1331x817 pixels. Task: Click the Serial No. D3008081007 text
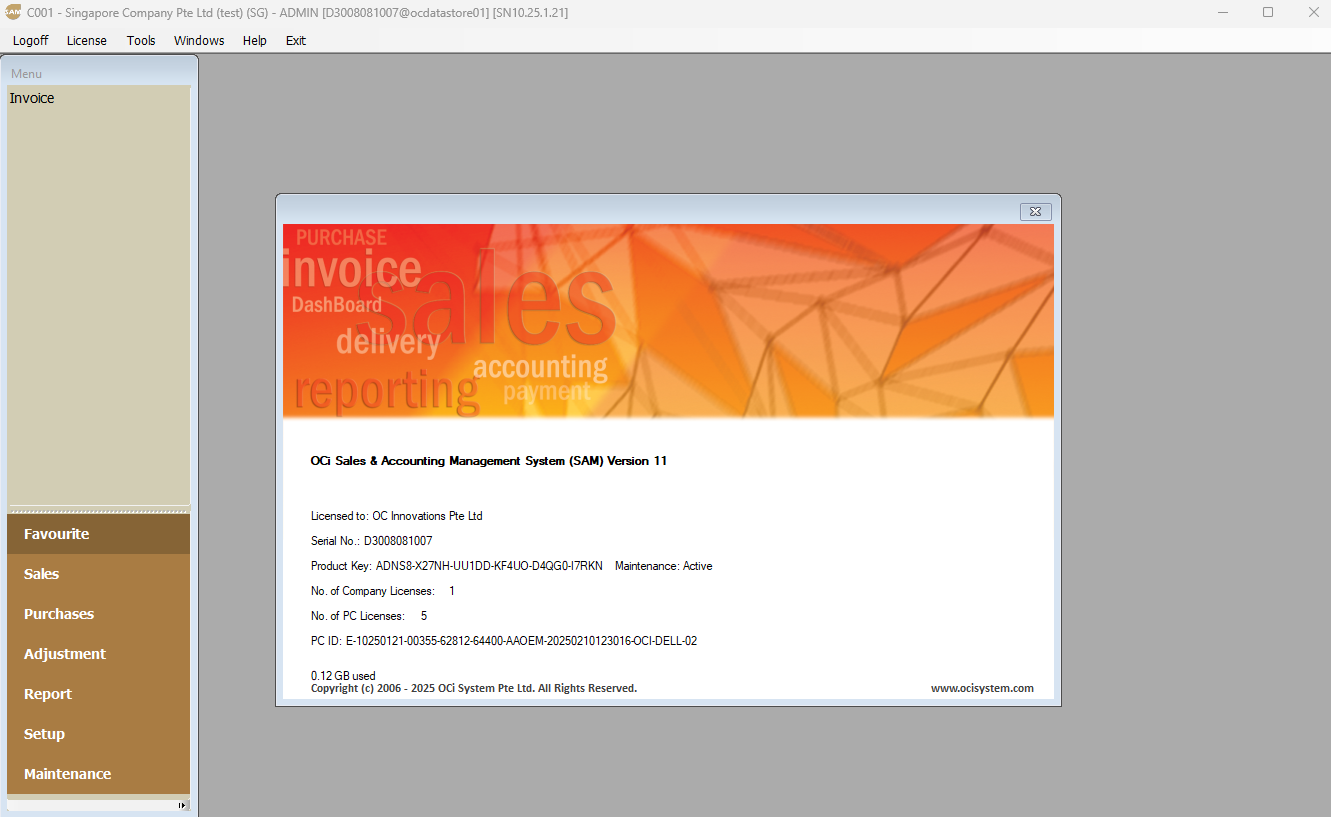pos(372,541)
